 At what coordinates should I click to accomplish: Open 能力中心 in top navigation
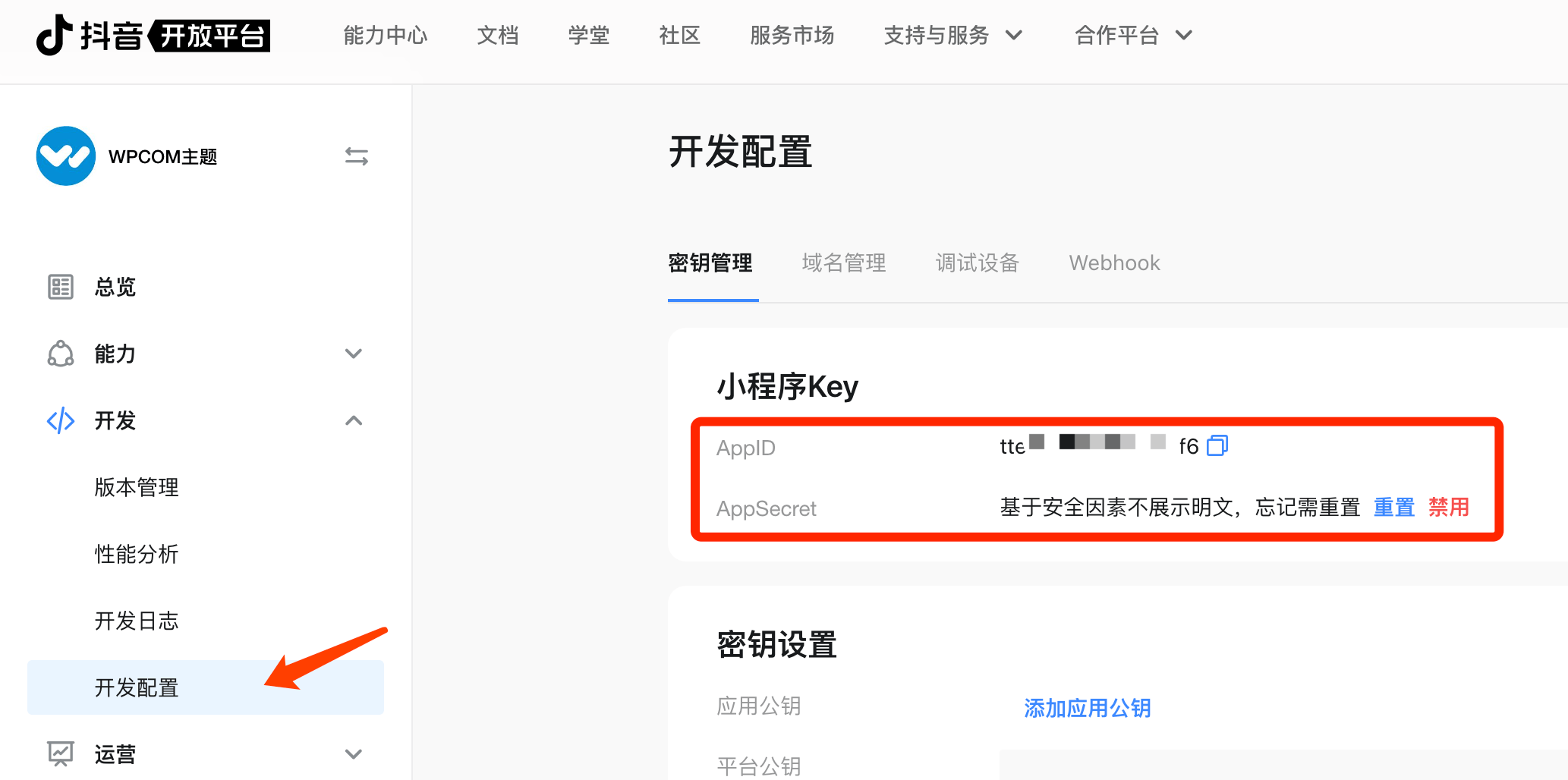point(386,35)
